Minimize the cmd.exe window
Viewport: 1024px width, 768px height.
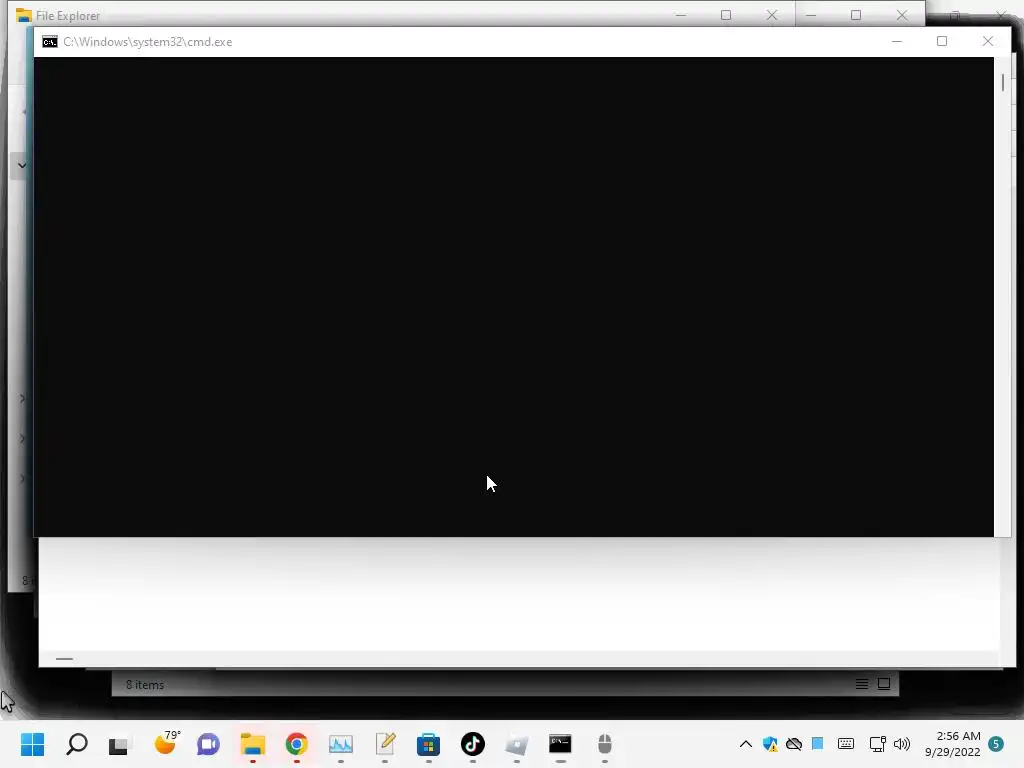click(897, 41)
